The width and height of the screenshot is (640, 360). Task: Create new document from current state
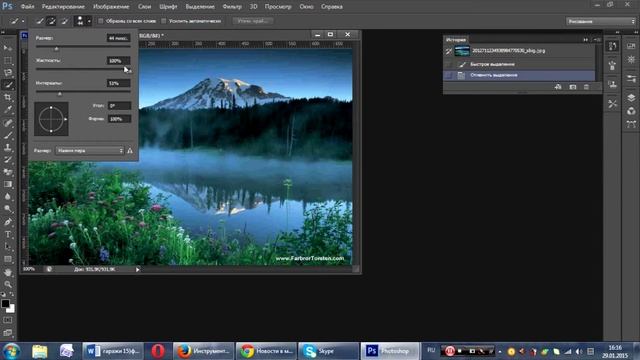[x=558, y=87]
